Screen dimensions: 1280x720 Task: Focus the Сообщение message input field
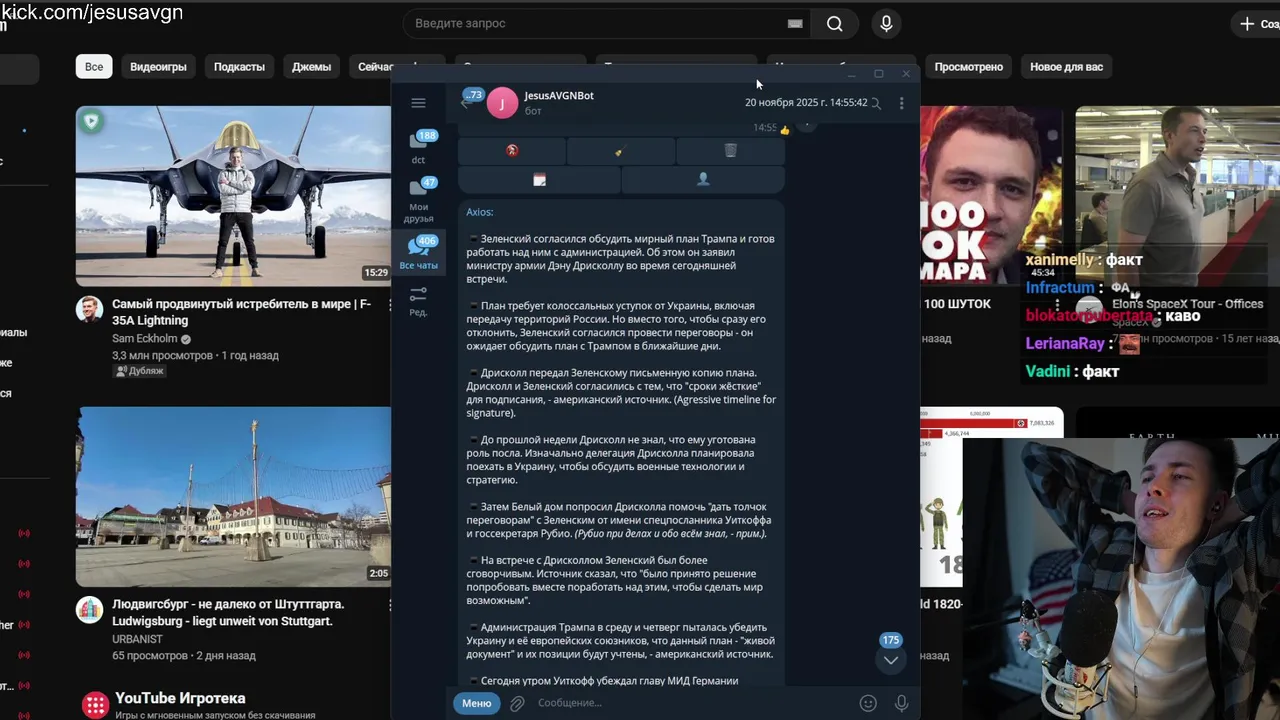tap(693, 703)
